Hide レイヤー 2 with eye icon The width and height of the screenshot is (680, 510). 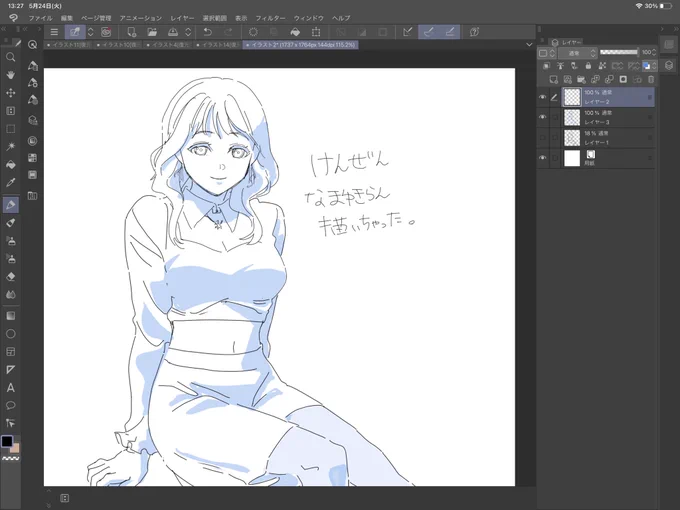pos(543,97)
